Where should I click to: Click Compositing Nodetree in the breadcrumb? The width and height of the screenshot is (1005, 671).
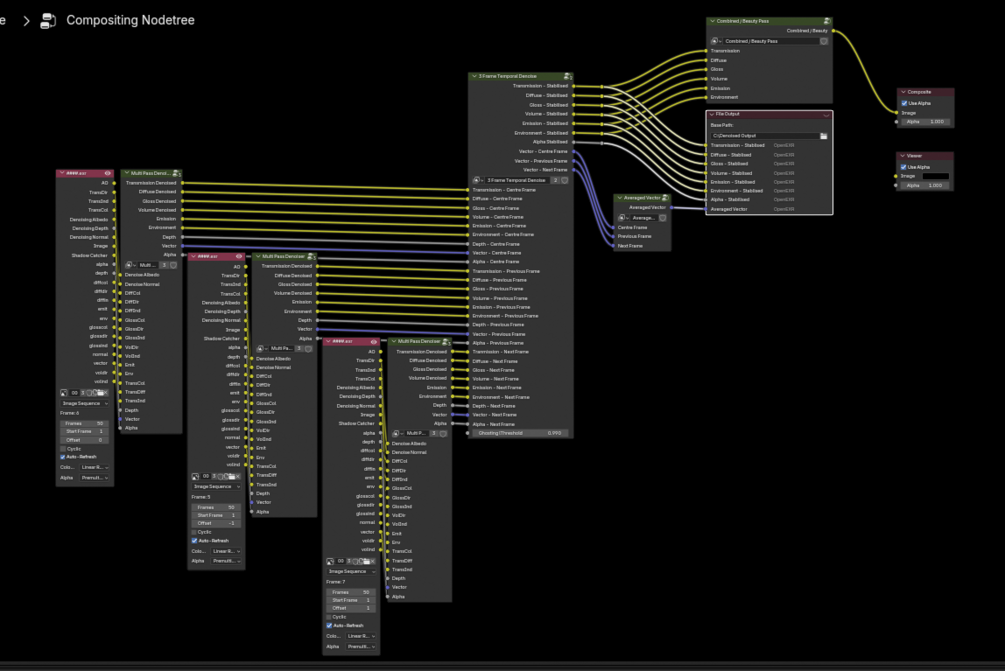[130, 19]
